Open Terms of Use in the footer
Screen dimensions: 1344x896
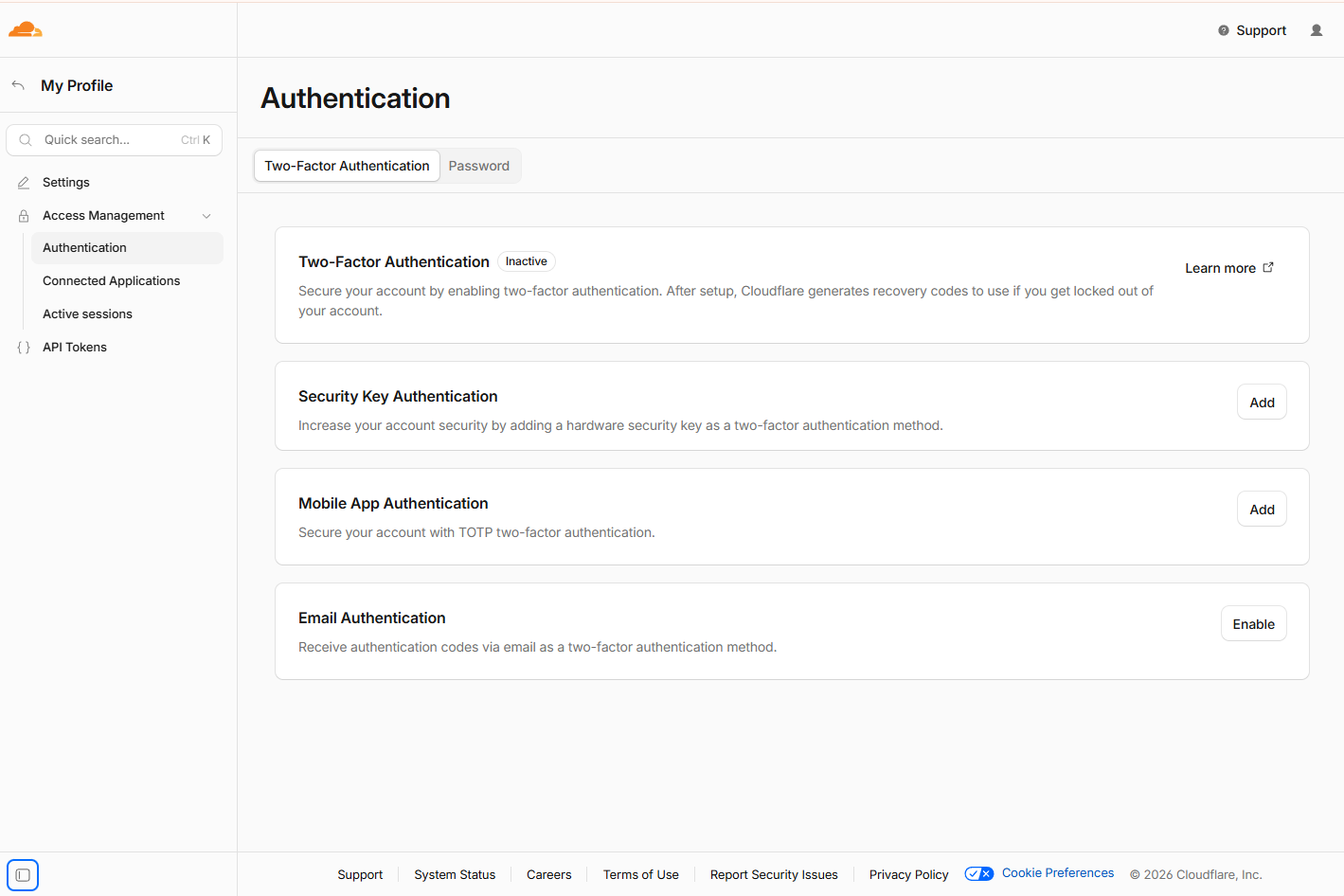(x=641, y=875)
